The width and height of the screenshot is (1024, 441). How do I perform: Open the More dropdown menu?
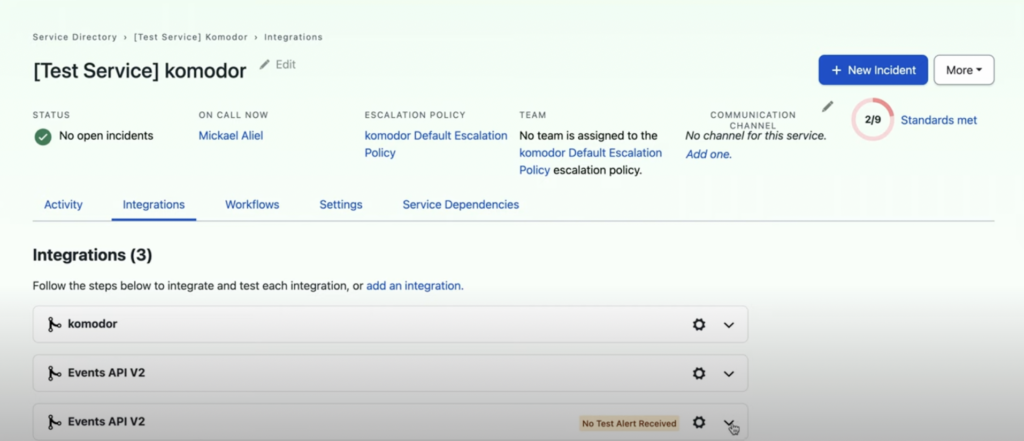[x=964, y=70]
